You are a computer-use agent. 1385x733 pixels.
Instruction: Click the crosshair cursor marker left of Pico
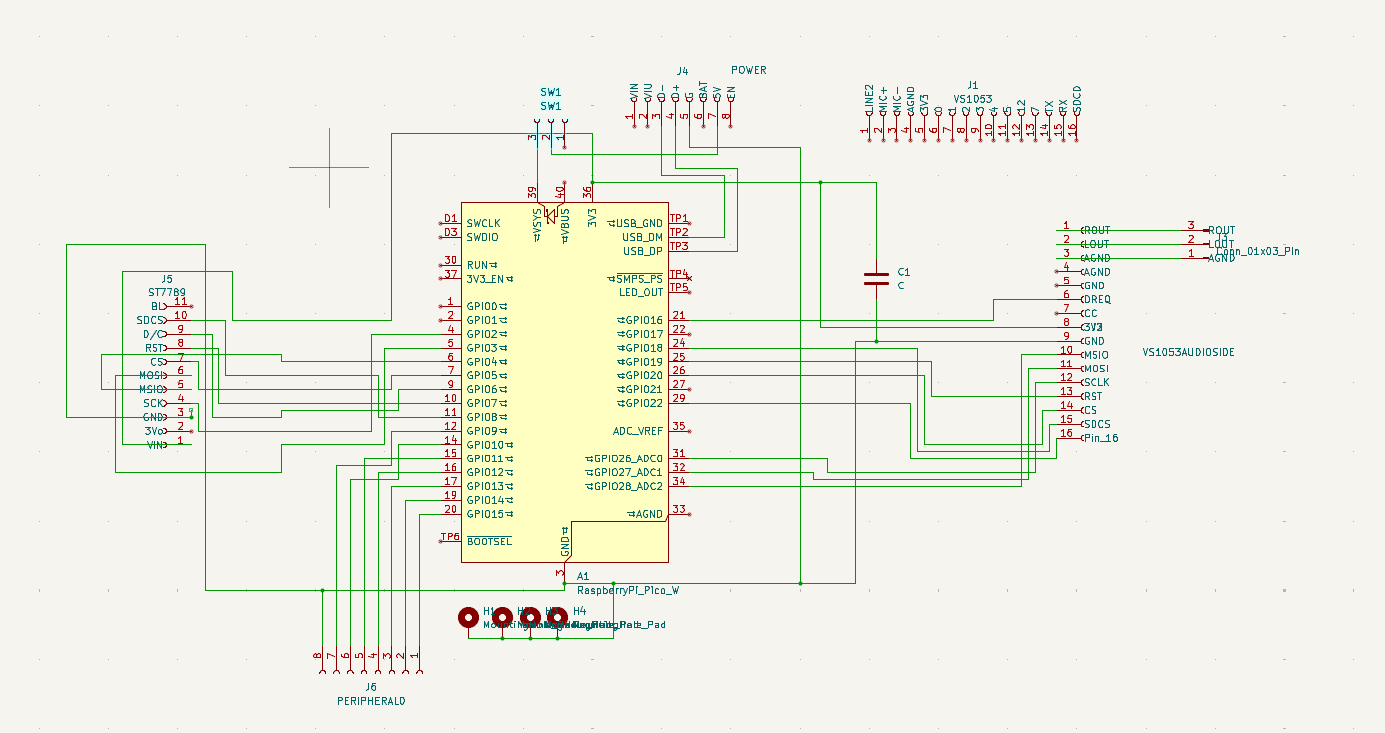[x=329, y=167]
